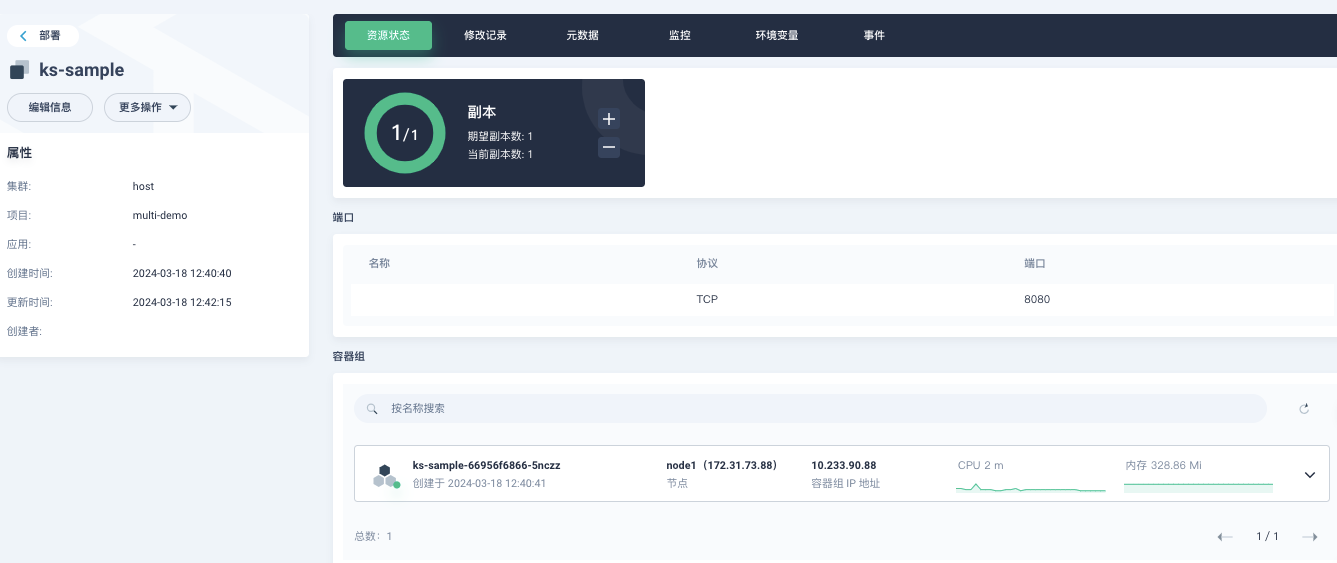
Task: Open the 元数据 tab
Action: [x=582, y=35]
